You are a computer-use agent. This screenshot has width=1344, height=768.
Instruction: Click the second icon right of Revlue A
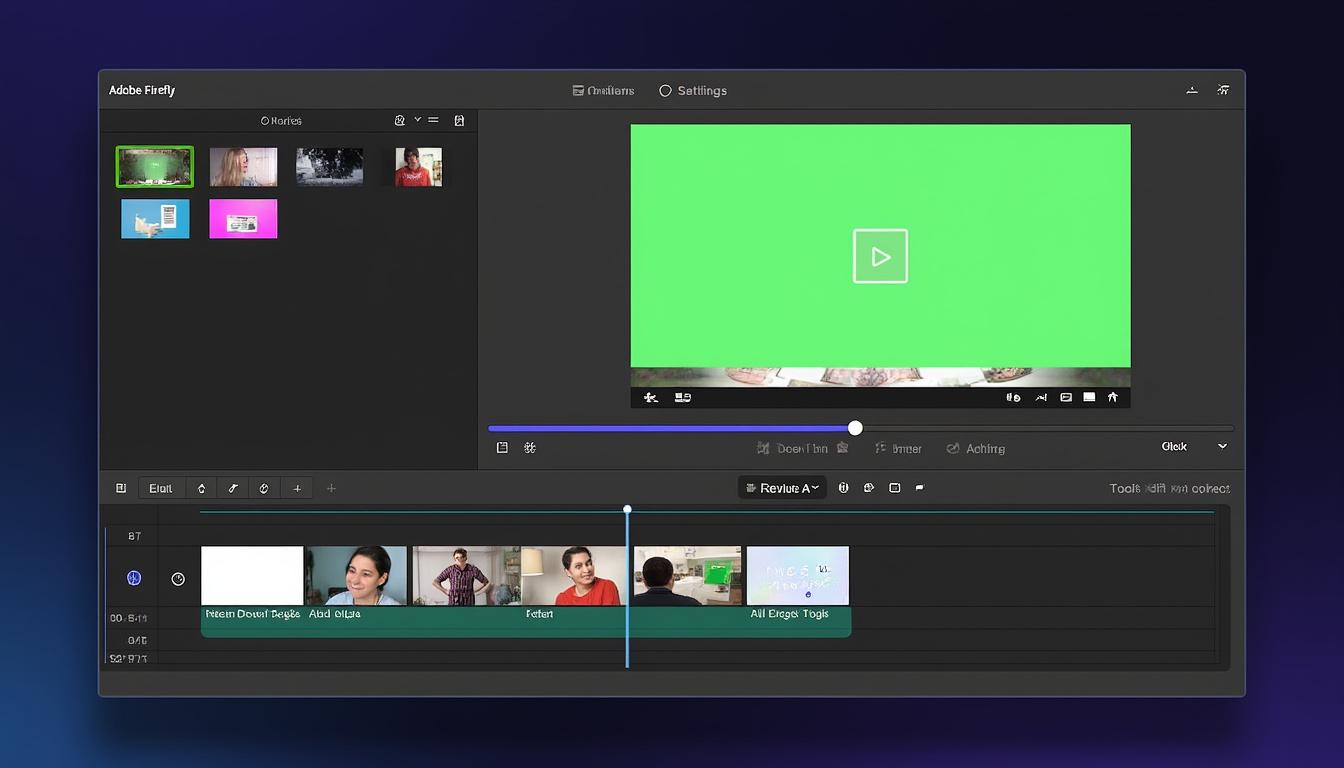869,488
